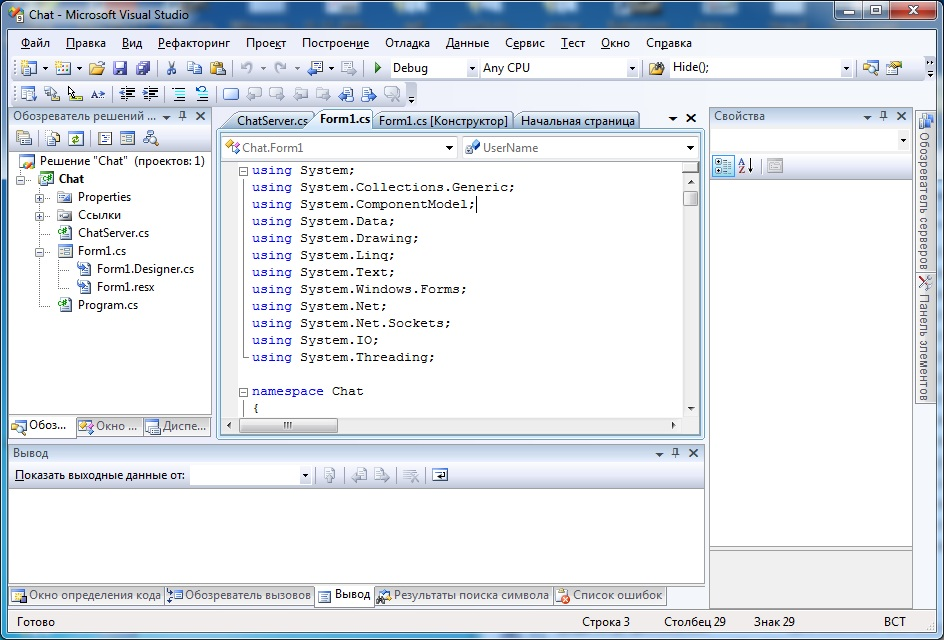Open the Сервис menu
Screen dimensions: 944x640
pos(524,43)
